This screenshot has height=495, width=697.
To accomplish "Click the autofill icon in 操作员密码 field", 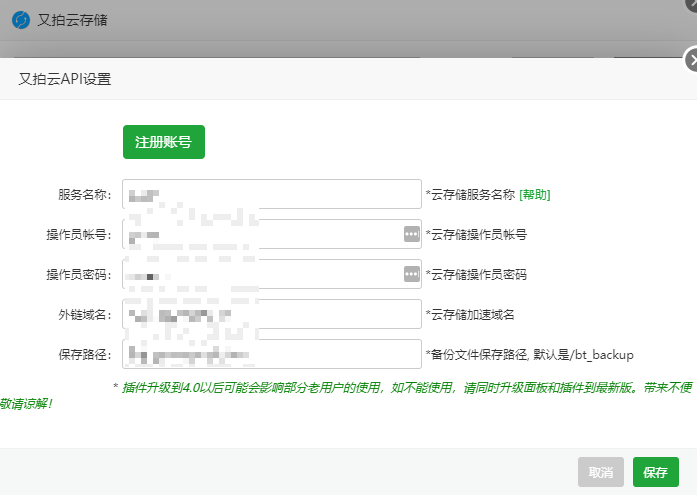I will [x=412, y=274].
